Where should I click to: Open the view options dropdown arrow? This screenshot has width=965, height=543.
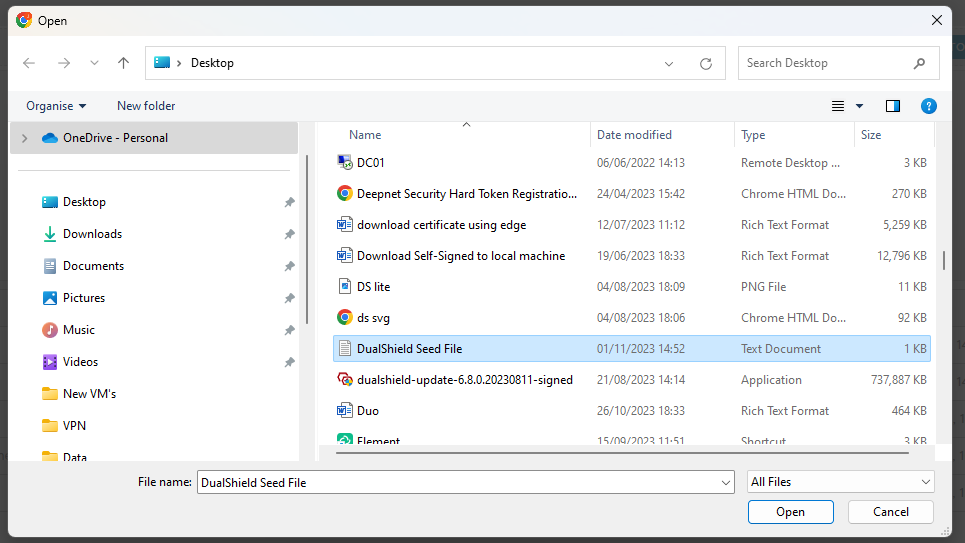pos(859,106)
